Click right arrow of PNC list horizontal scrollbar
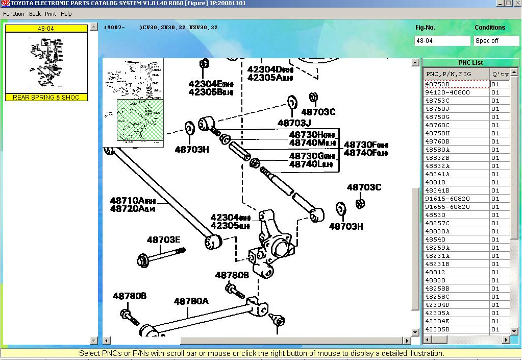Screen dimensions: 523x360 pos(506,339)
